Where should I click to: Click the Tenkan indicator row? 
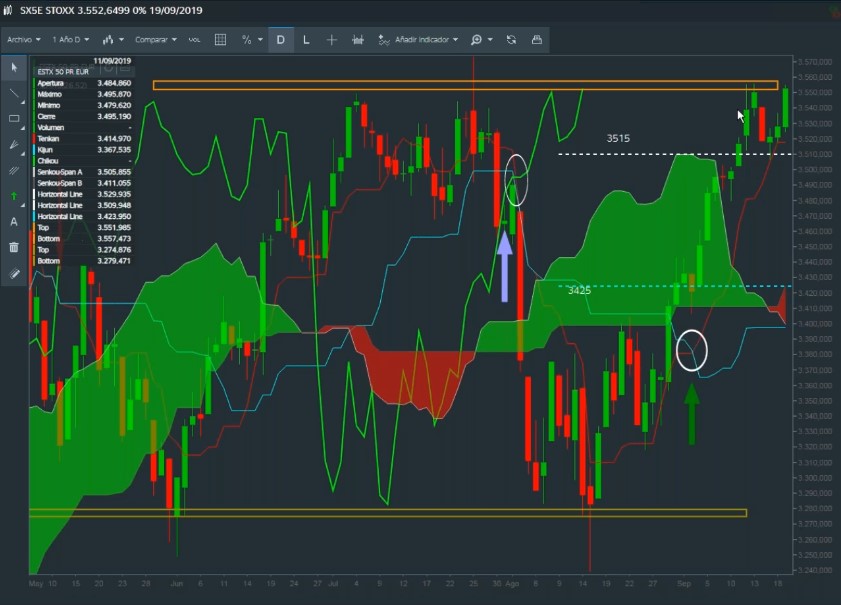[83, 138]
